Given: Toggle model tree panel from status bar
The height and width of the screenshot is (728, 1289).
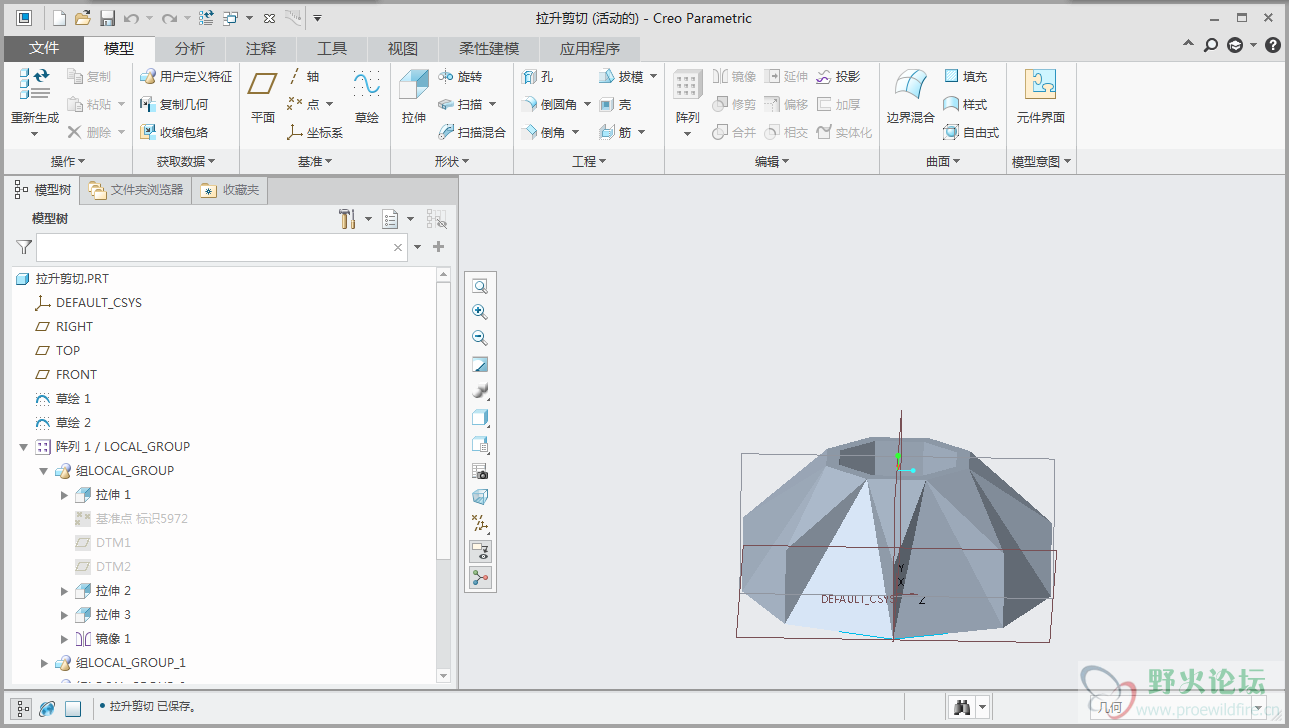Looking at the screenshot, I should (22, 708).
